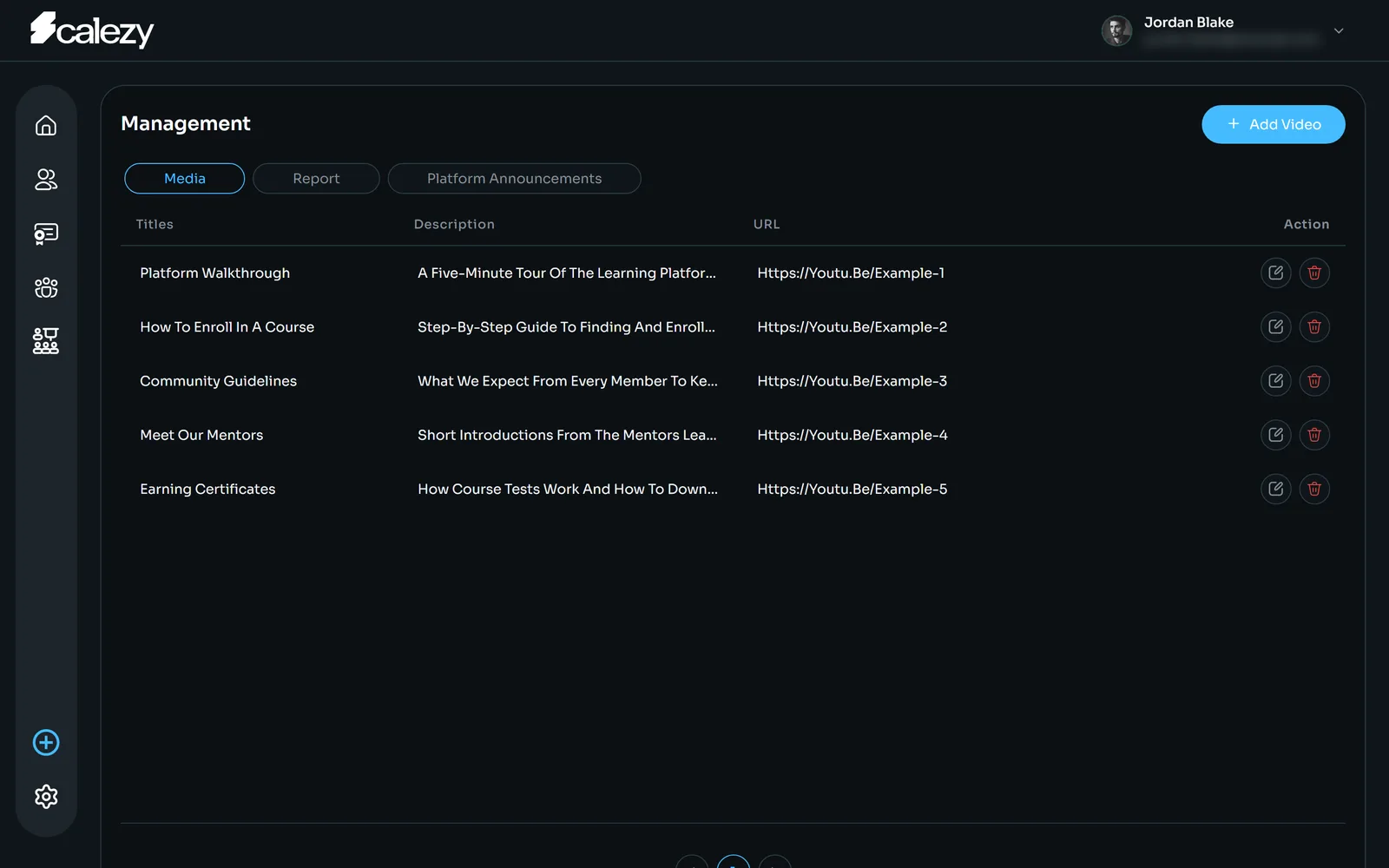1389x868 pixels.
Task: Click the Https://Youtu.Be/Example-1 URL
Action: click(851, 273)
